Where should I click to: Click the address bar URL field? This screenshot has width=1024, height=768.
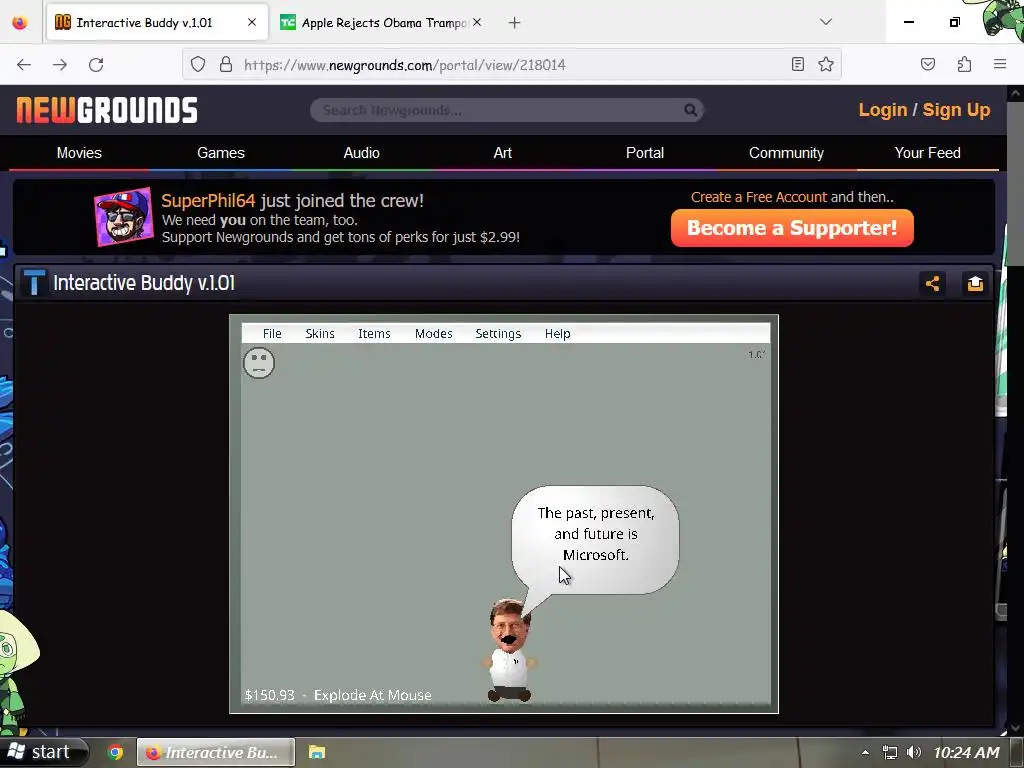[511, 65]
